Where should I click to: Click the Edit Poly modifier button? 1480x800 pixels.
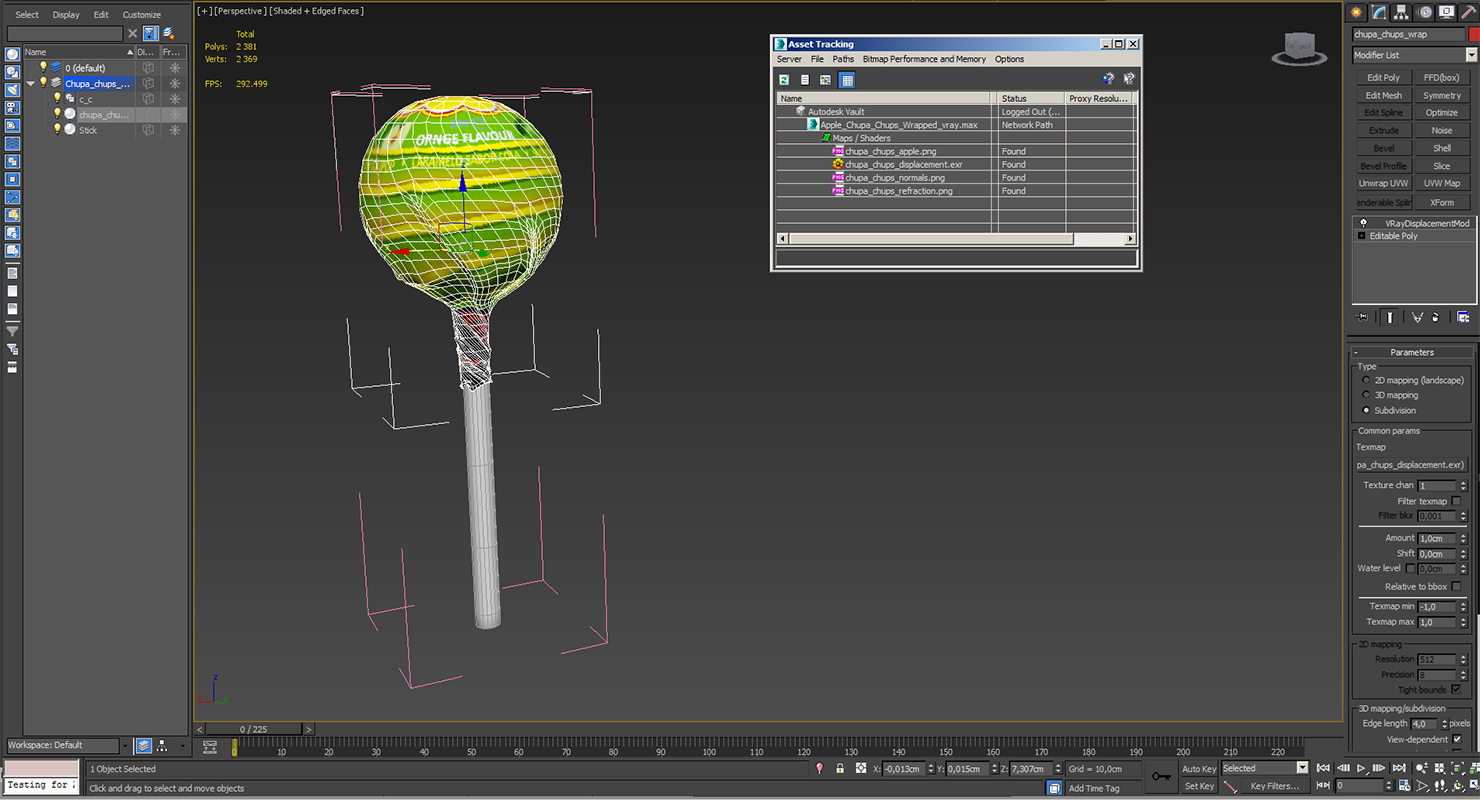tap(1383, 77)
